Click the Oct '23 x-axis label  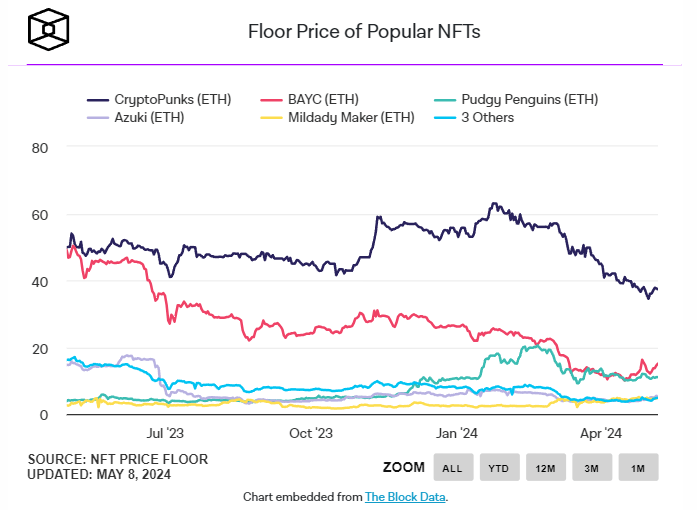click(310, 433)
